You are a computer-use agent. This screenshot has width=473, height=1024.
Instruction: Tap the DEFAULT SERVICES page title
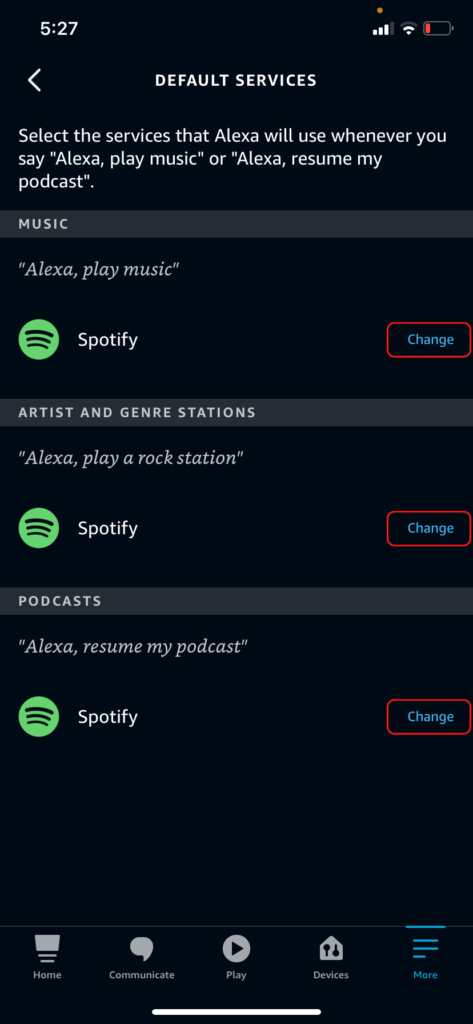click(236, 80)
